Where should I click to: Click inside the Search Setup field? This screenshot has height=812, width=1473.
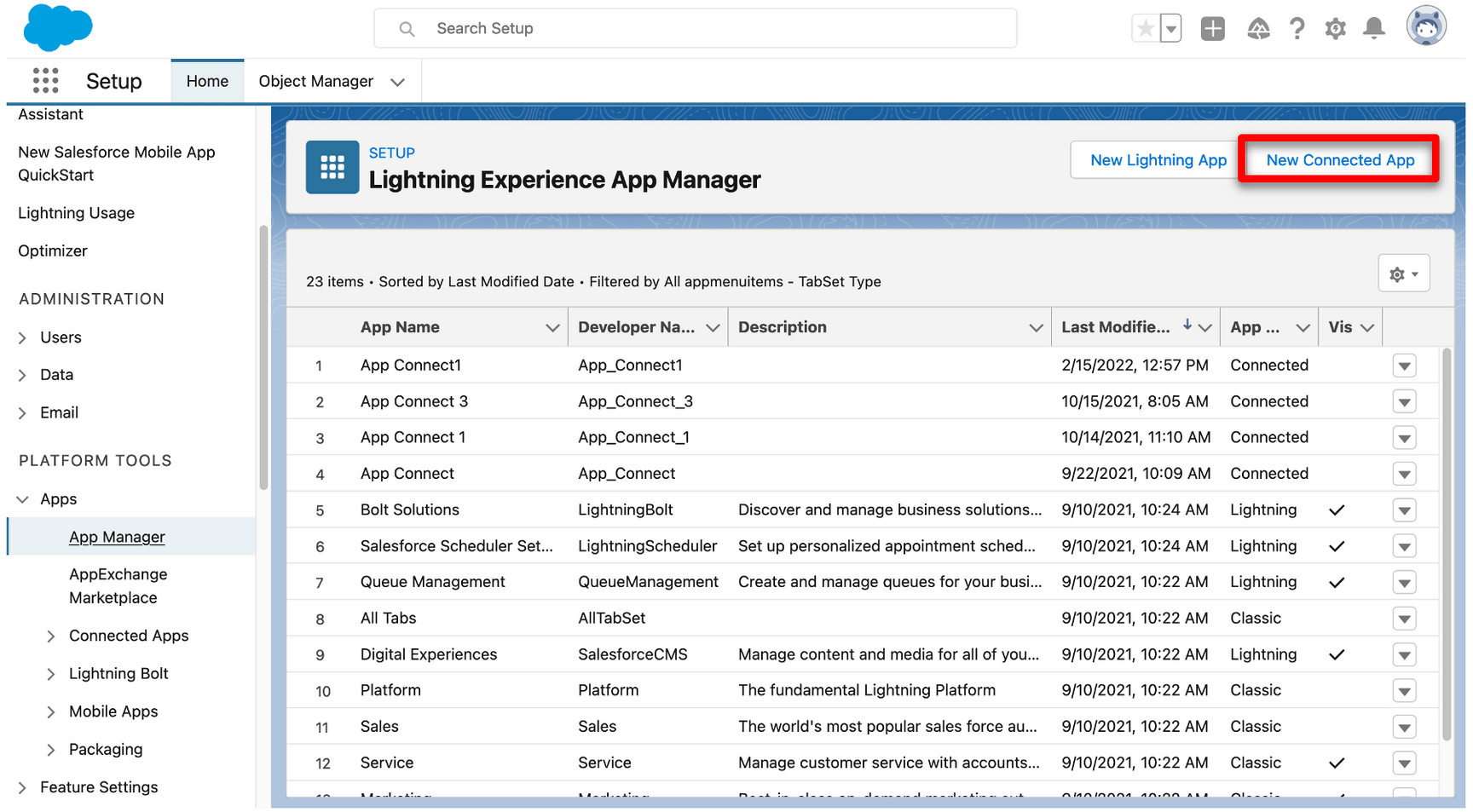[695, 28]
